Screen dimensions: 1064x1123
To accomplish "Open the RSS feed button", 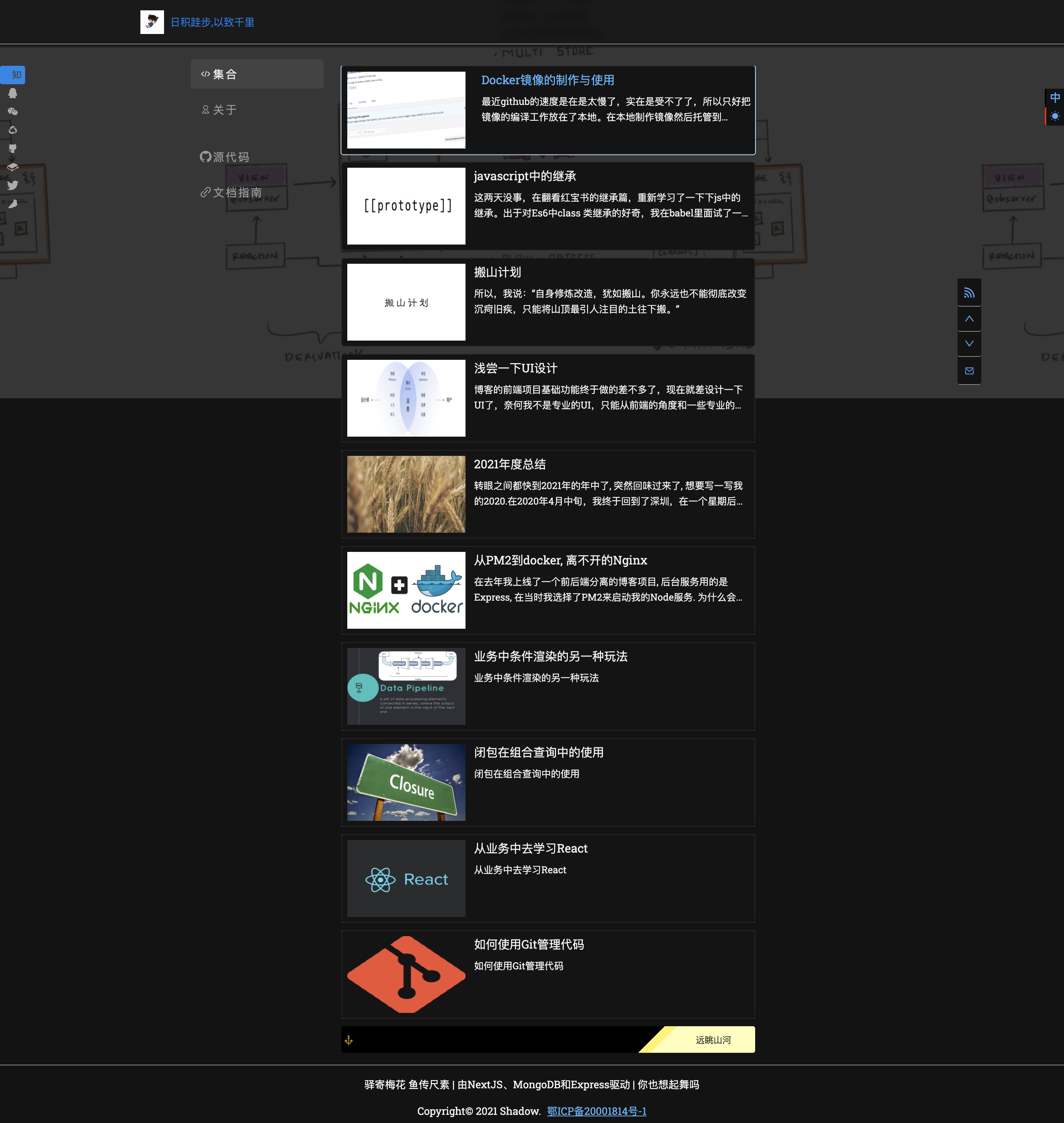I will [x=969, y=293].
